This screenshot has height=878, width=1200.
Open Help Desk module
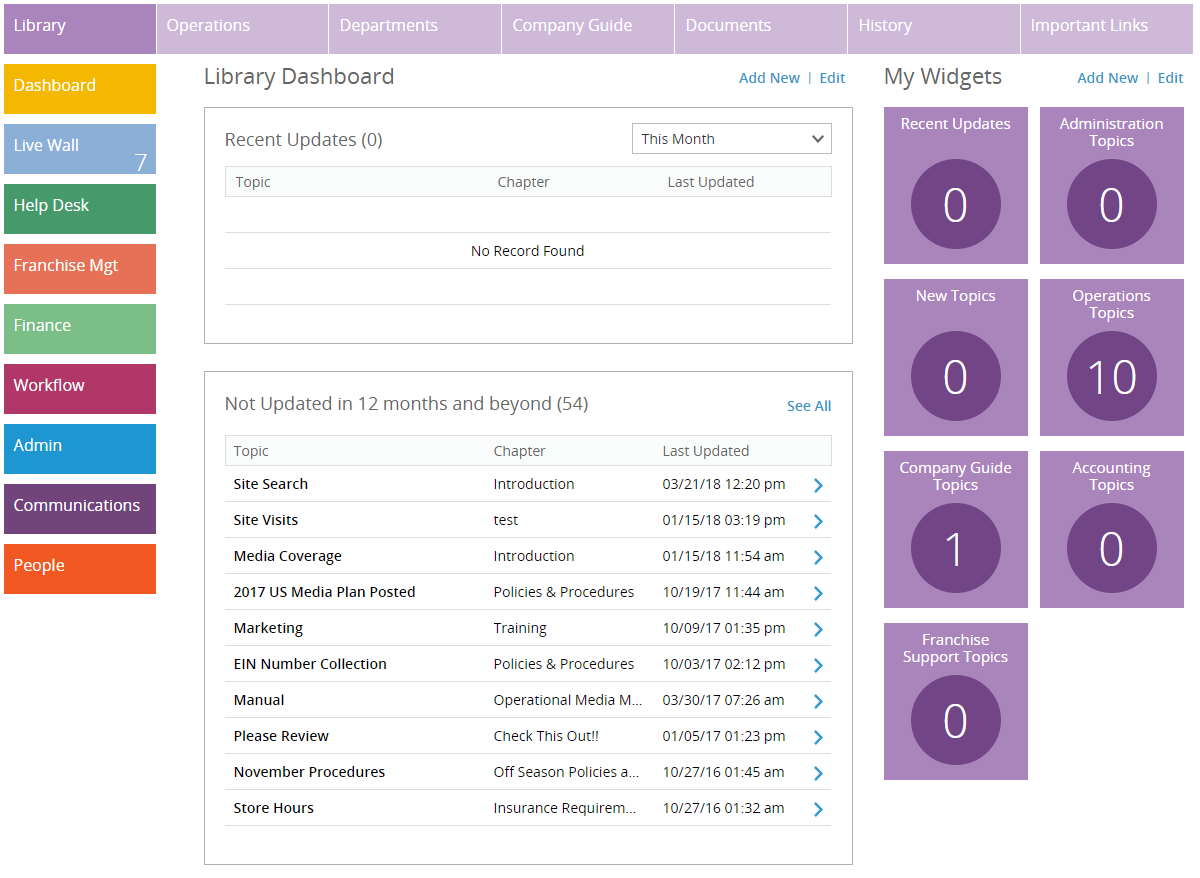click(80, 209)
